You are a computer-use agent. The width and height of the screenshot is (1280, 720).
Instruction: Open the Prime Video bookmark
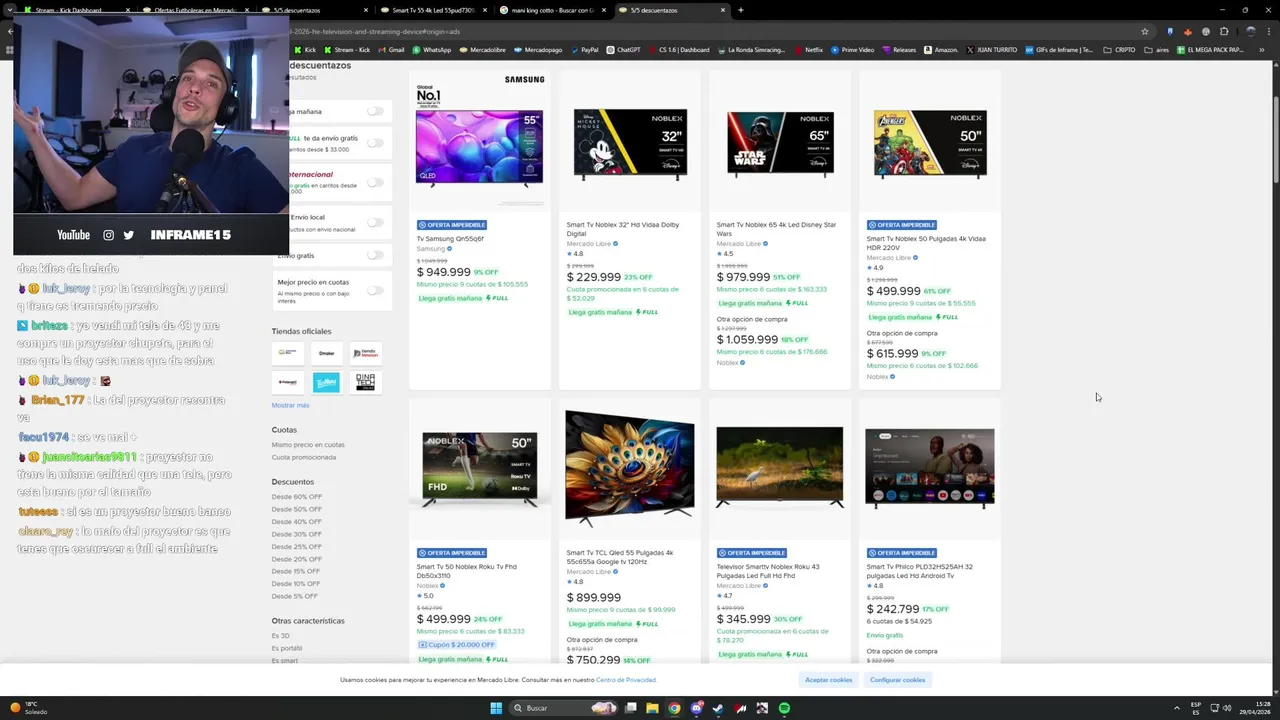852,49
